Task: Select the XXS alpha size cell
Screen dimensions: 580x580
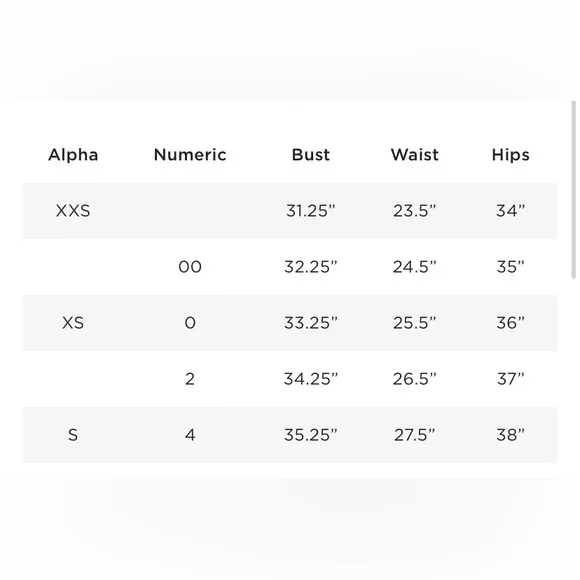Action: pyautogui.click(x=73, y=211)
